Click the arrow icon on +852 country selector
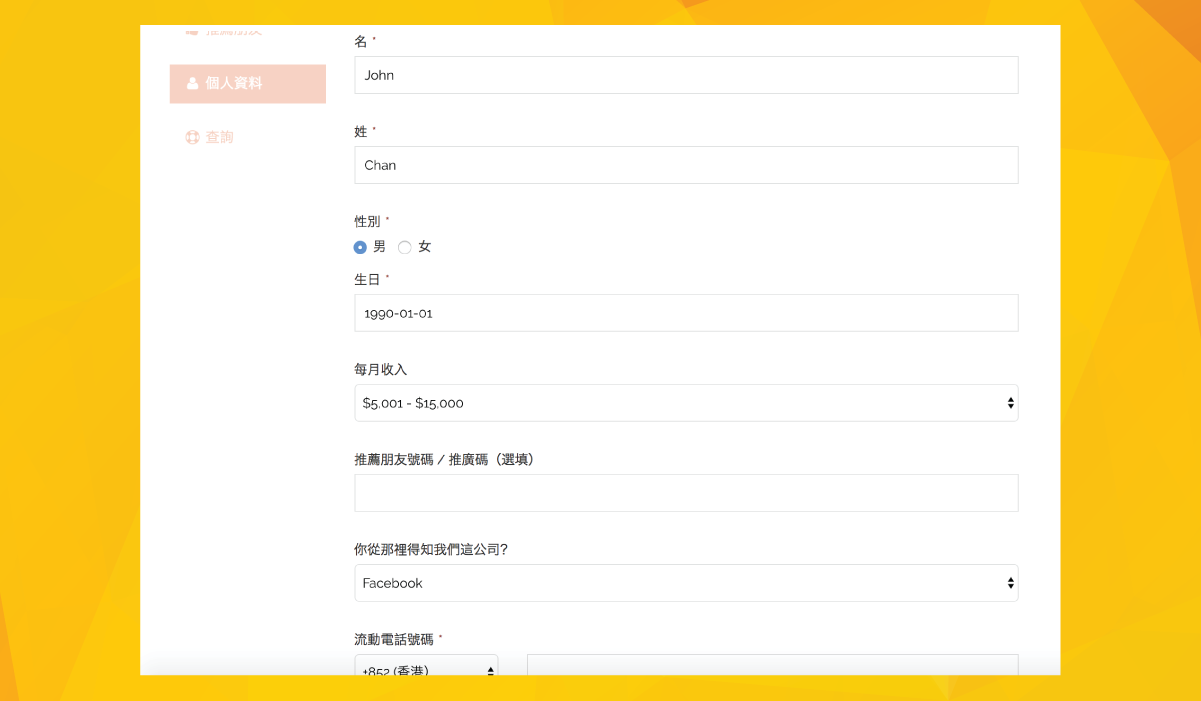 tap(490, 669)
